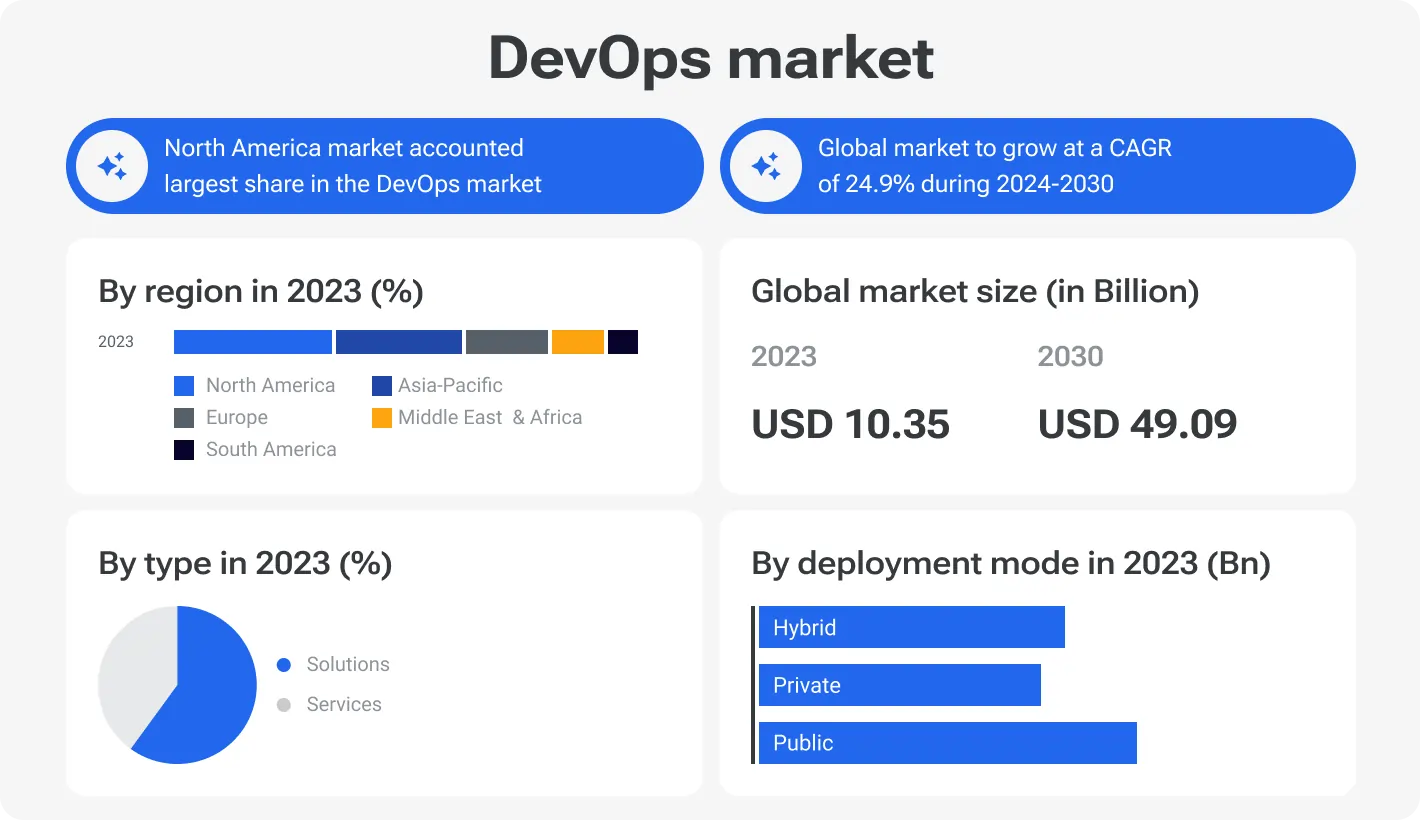Click the Hybrid deployment bar
The width and height of the screenshot is (1420, 820).
click(x=910, y=627)
